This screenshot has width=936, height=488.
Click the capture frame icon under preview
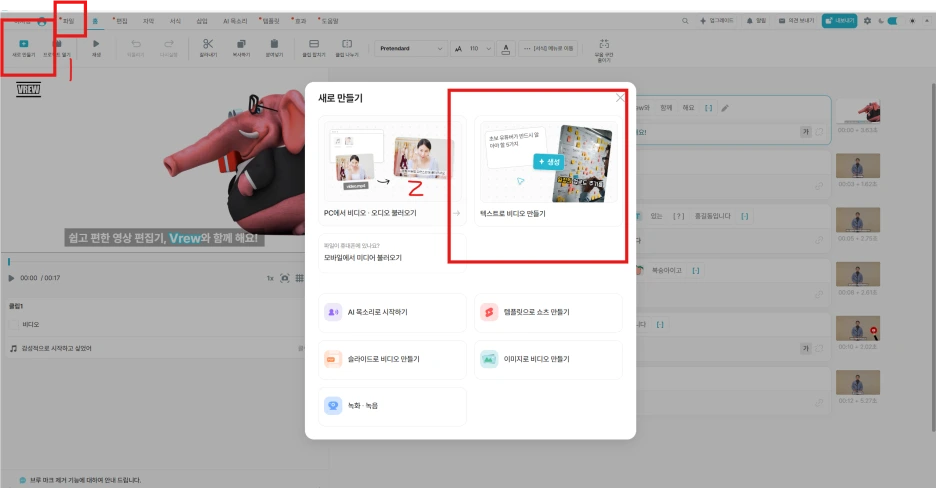coord(285,278)
